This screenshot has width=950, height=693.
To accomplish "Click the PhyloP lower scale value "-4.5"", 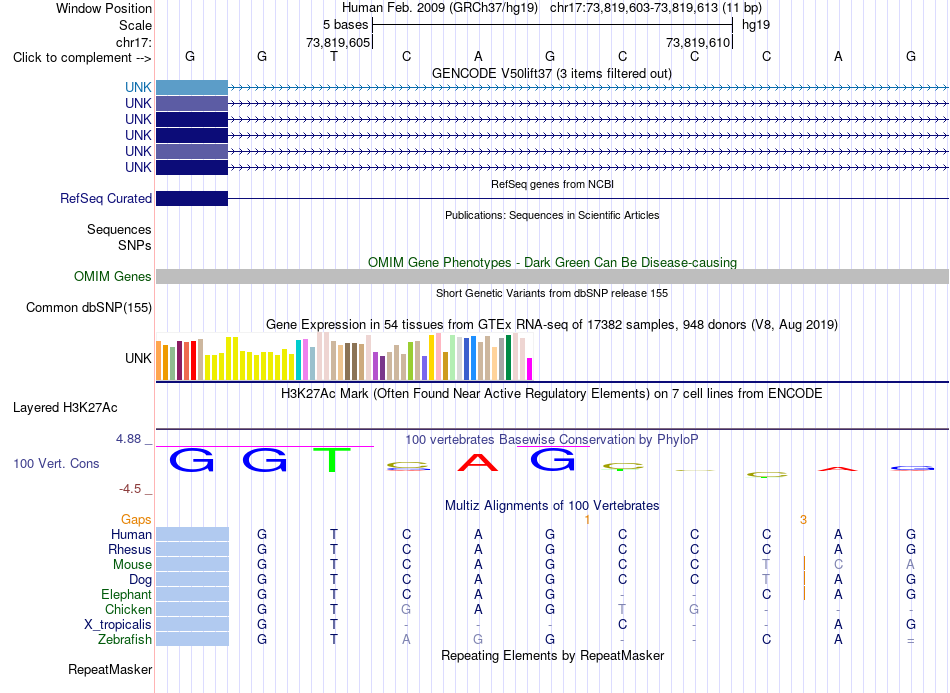I will (x=130, y=488).
